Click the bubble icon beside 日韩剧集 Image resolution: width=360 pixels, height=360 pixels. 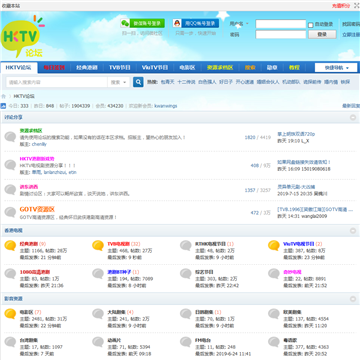click(186, 314)
